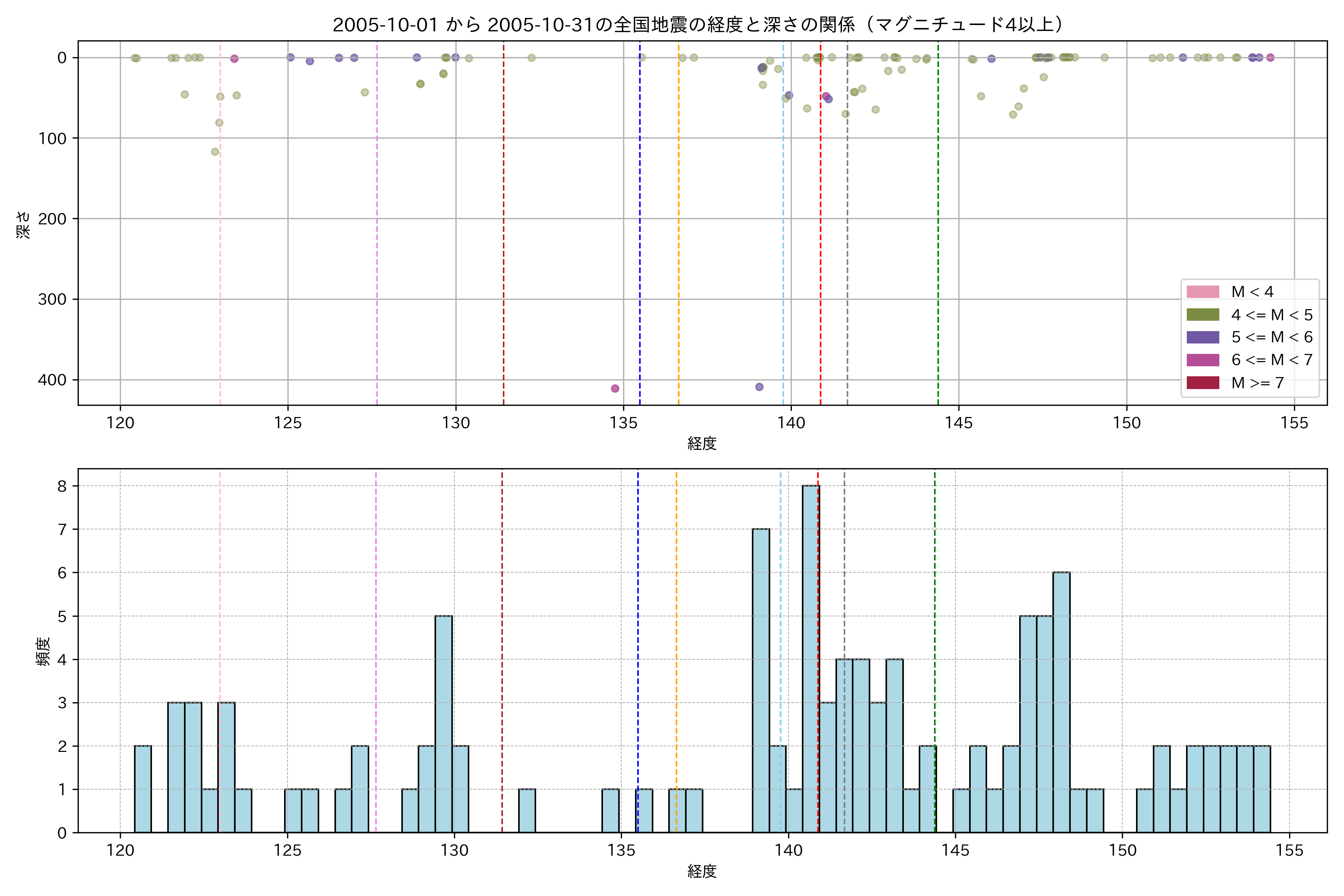Click the 経度 x-axis label under scatter plot
Screen dimensions: 1344x896
click(x=702, y=444)
